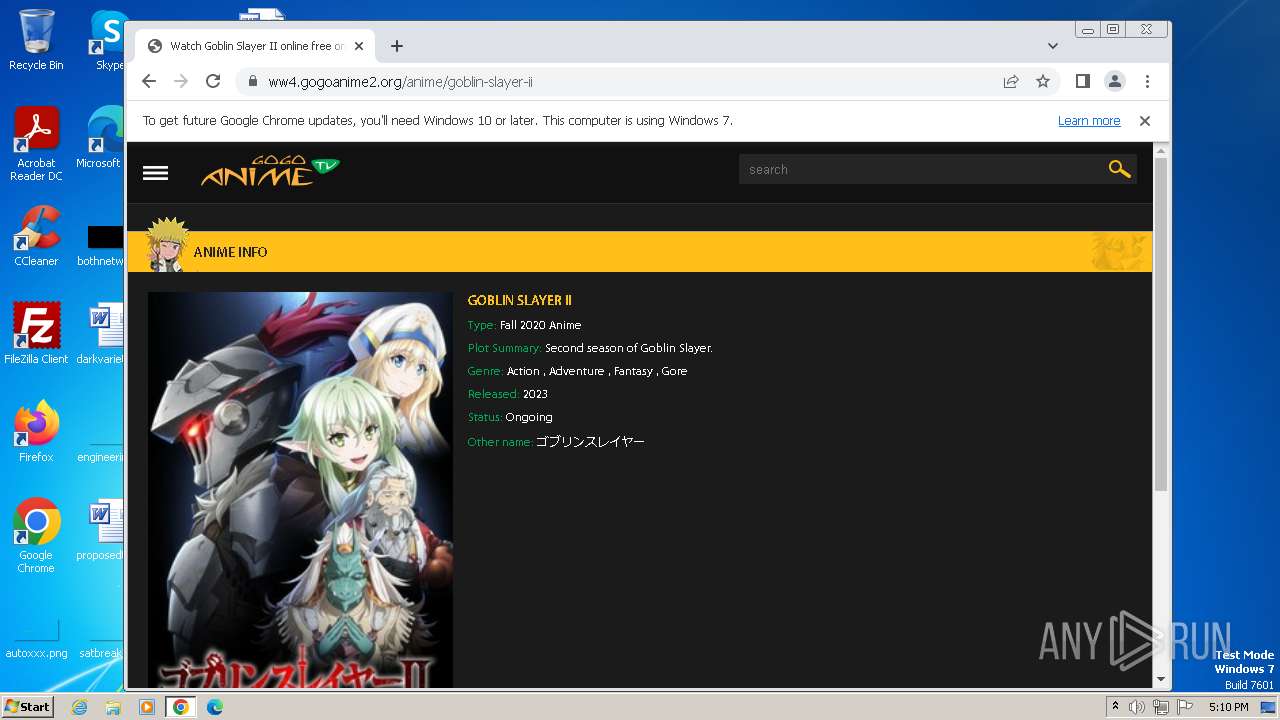This screenshot has width=1280, height=720.
Task: Dismiss the Chrome update infobar
Action: point(1145,121)
